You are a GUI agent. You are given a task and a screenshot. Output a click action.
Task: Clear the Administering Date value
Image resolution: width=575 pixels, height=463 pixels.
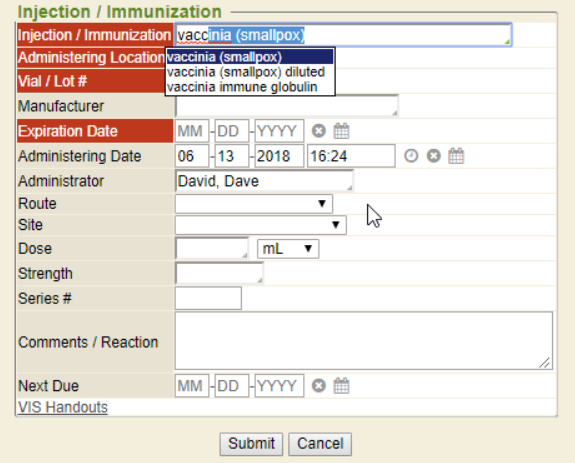click(x=433, y=156)
